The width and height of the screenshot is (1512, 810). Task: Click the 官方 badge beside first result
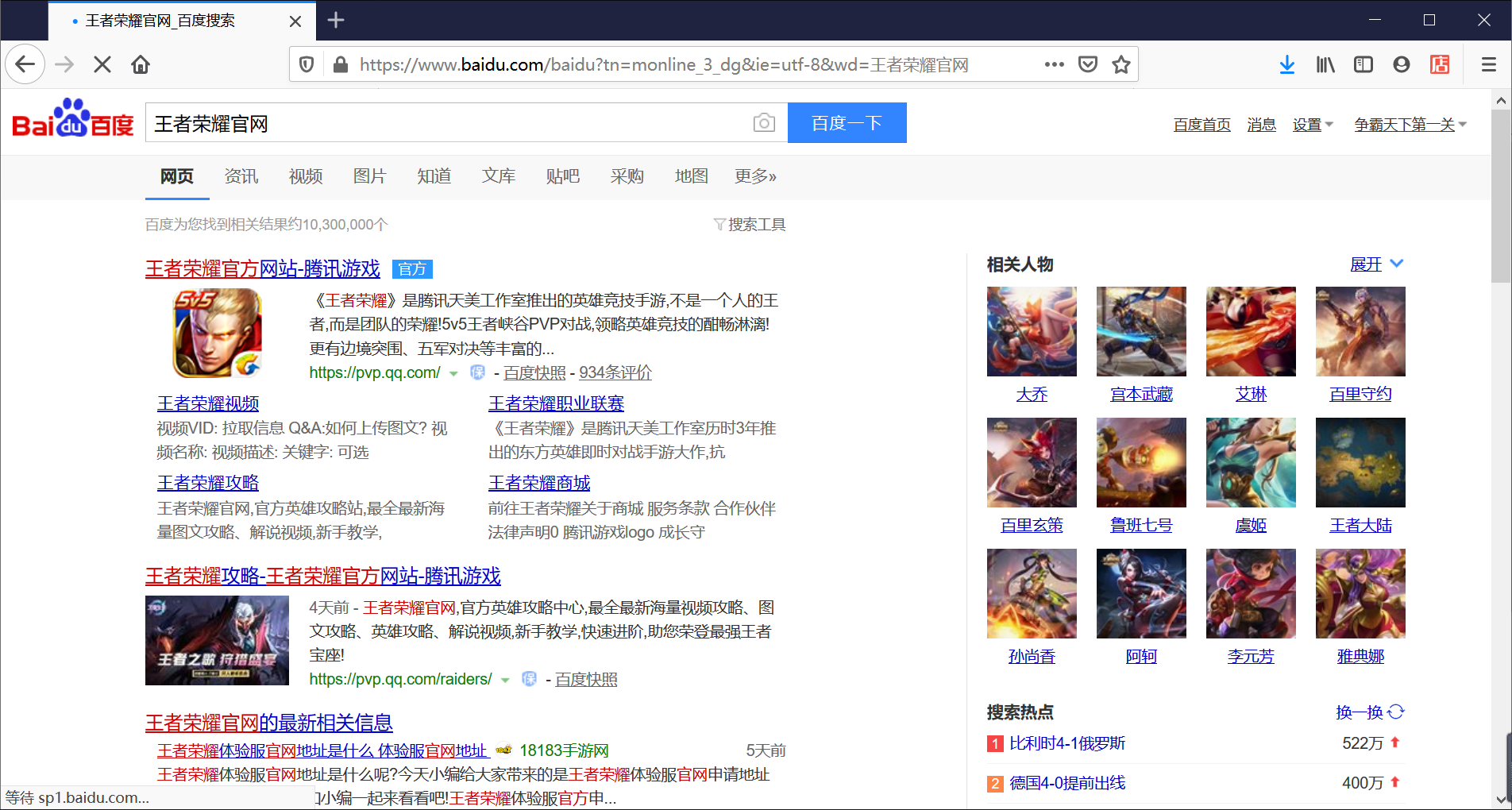click(412, 269)
